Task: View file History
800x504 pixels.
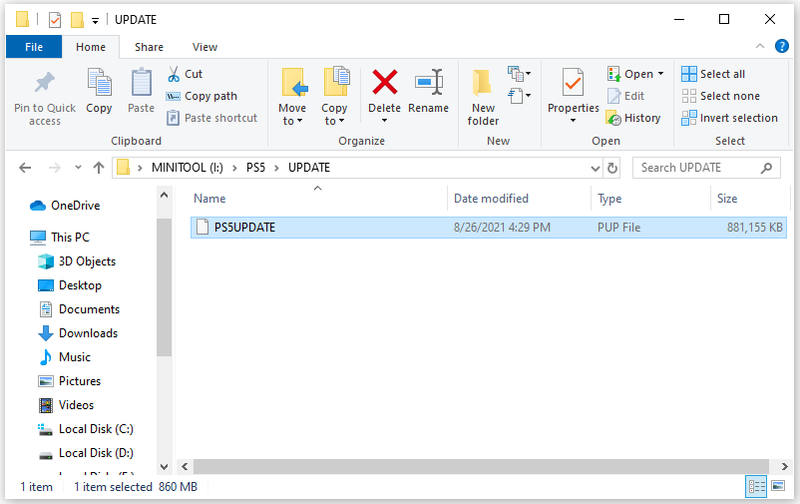Action: 633,118
